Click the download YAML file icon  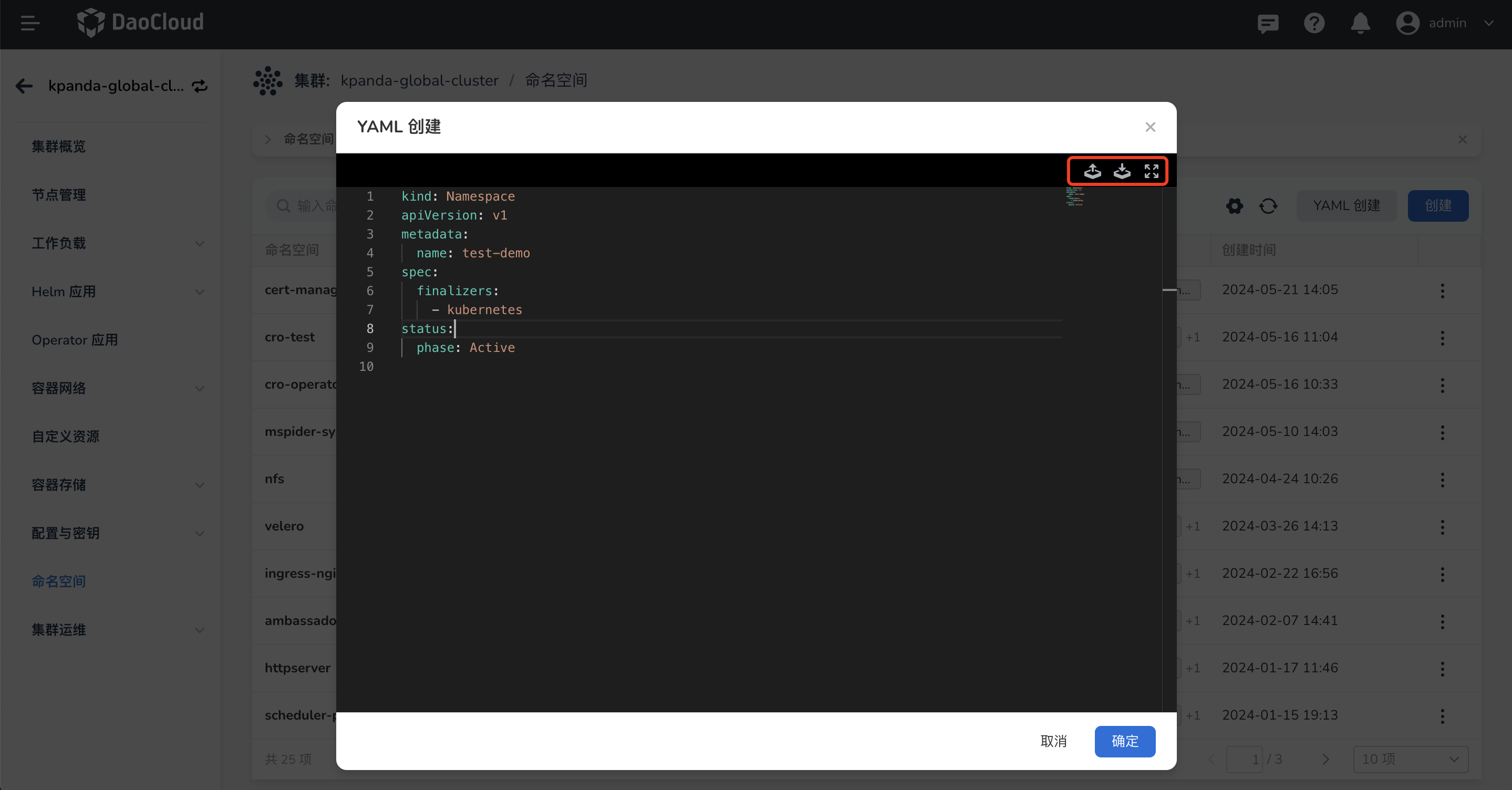coord(1122,171)
